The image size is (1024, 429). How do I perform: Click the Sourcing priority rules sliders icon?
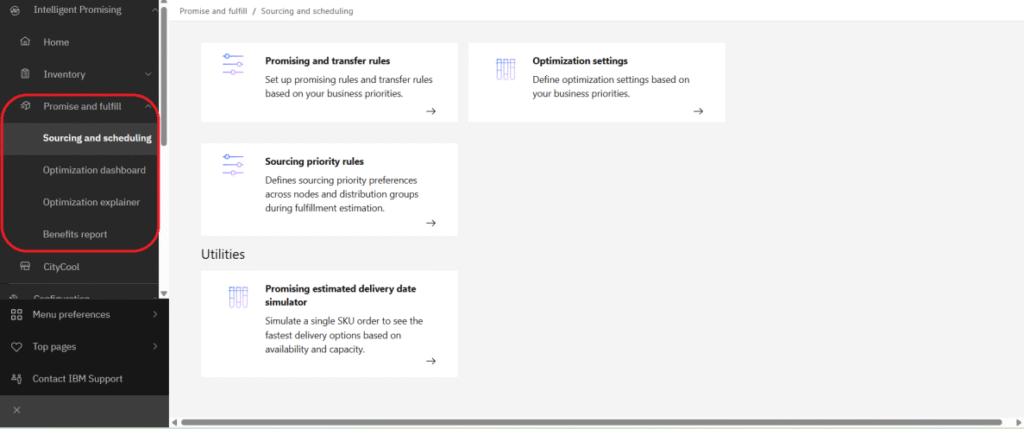click(x=233, y=165)
